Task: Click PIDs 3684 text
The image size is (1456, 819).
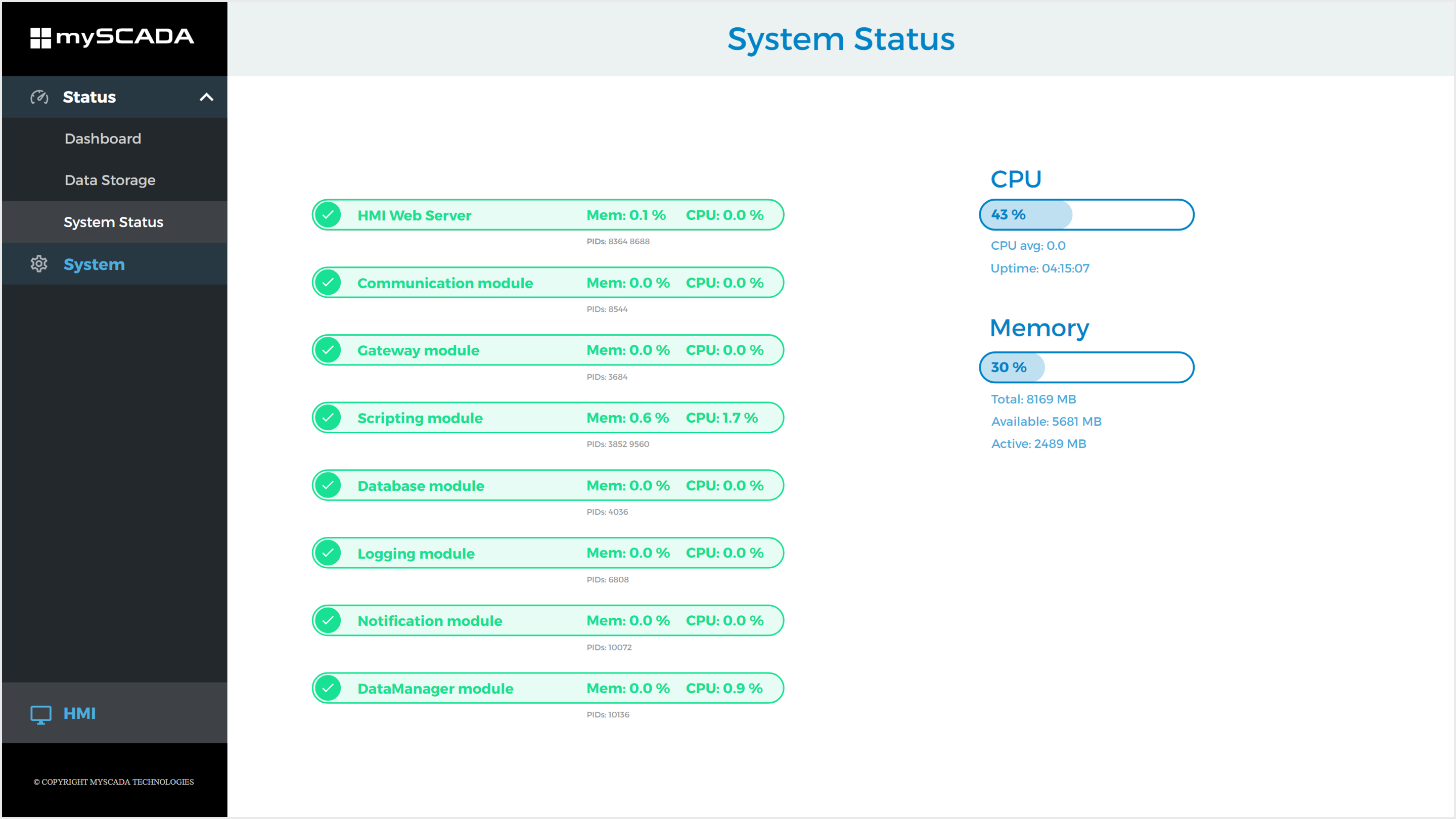Action: (607, 377)
